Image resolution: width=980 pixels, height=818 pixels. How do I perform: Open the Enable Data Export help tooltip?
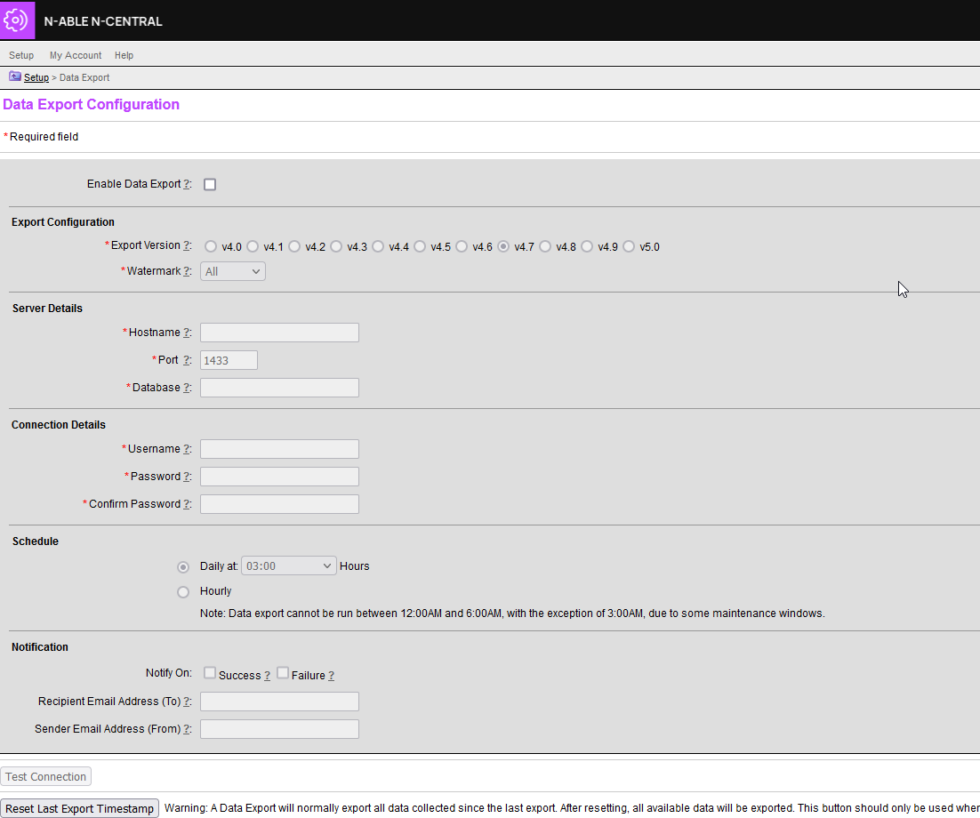pos(186,184)
